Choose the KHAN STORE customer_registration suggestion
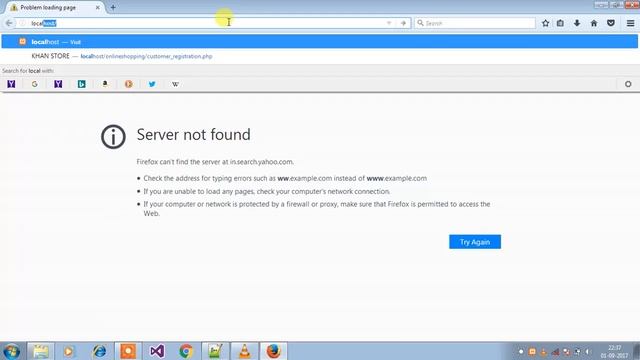Image resolution: width=640 pixels, height=360 pixels. click(x=320, y=56)
